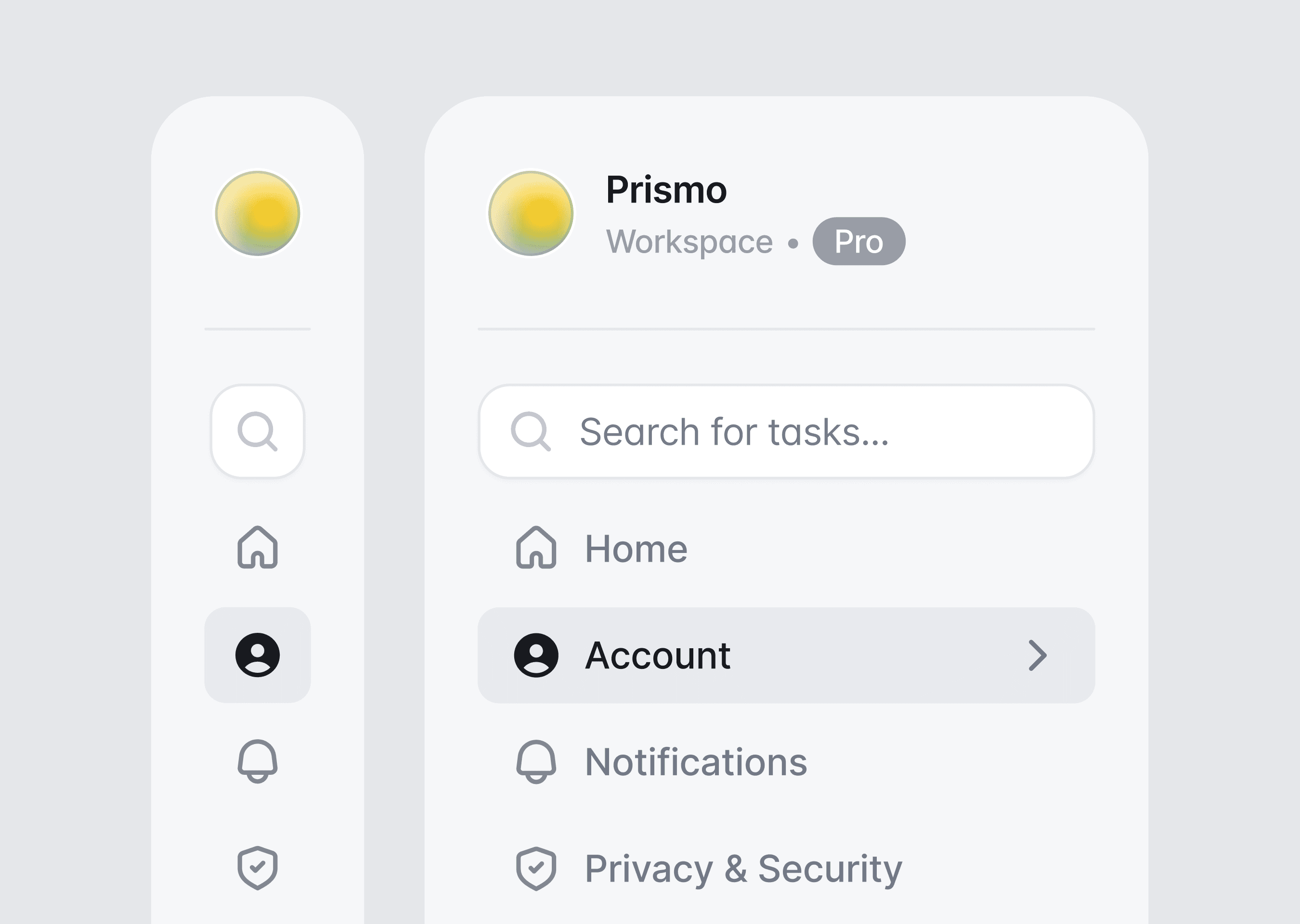The image size is (1300, 924).
Task: Click the home icon in collapsed sidebar
Action: coord(257,547)
